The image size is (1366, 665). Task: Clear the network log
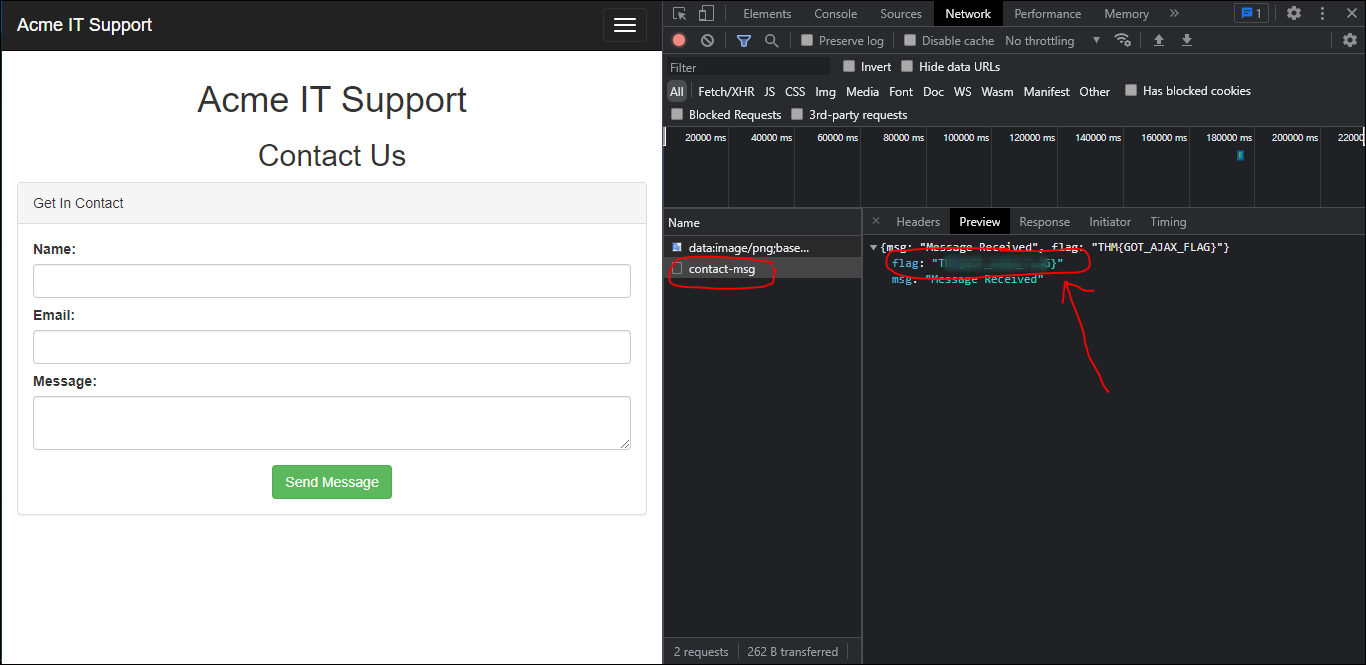coord(708,40)
